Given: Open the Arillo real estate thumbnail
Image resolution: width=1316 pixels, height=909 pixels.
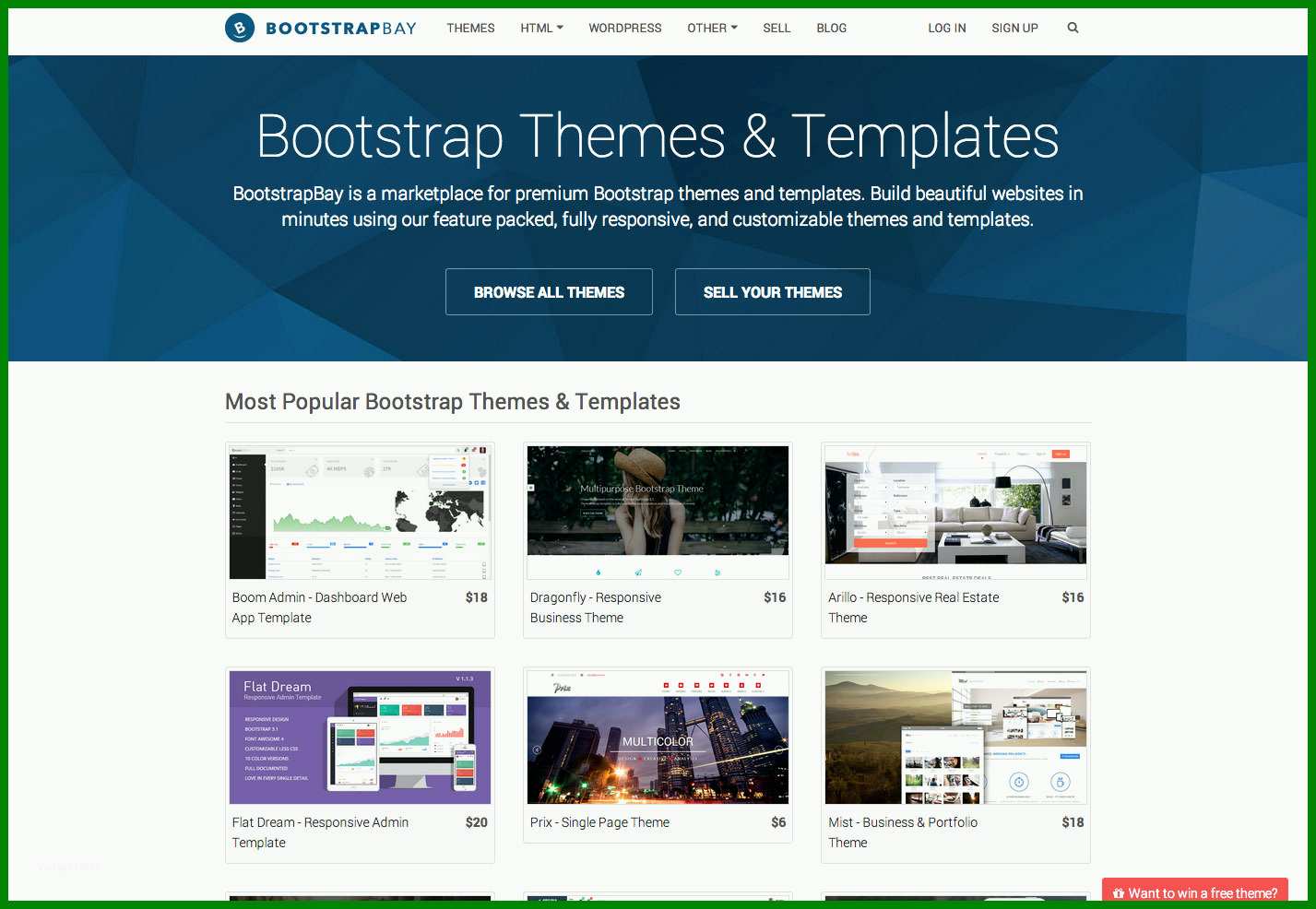Looking at the screenshot, I should pos(955,513).
